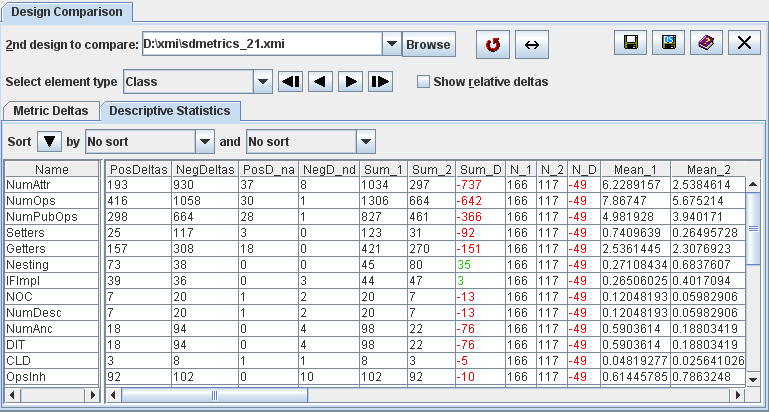769x412 pixels.
Task: Click the N_2 column header
Action: tap(552, 169)
